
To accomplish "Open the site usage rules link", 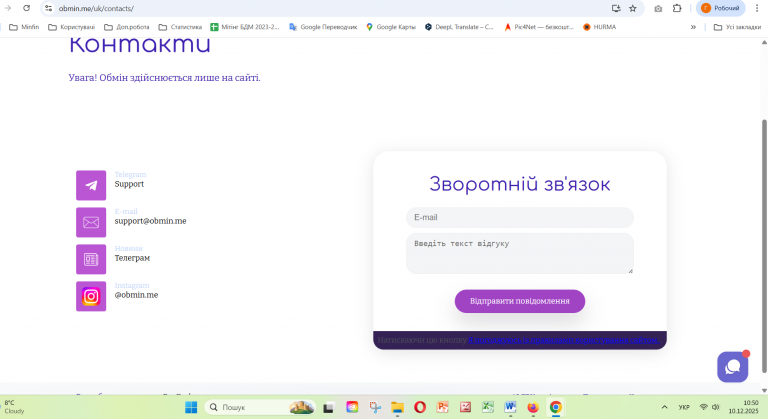I will (564, 340).
